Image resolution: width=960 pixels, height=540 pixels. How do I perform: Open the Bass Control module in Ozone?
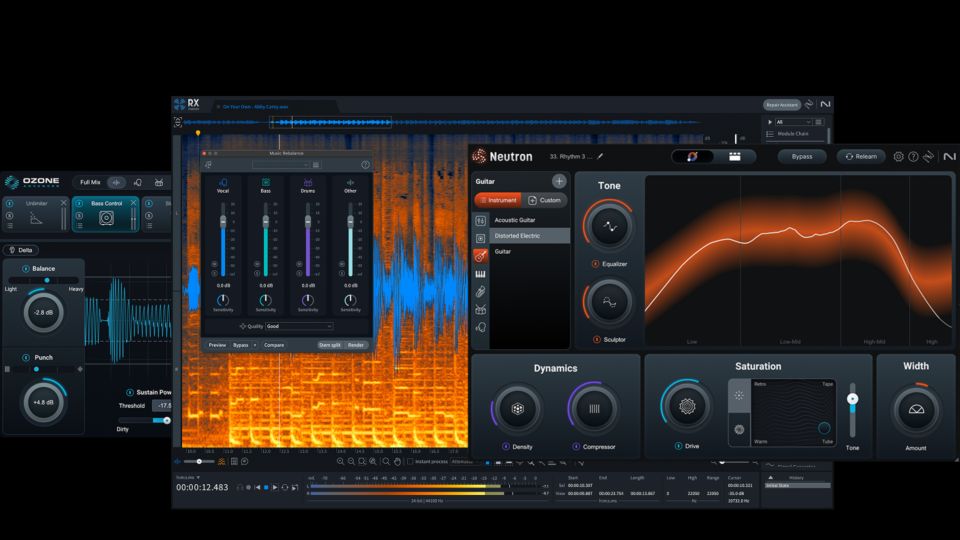click(106, 214)
